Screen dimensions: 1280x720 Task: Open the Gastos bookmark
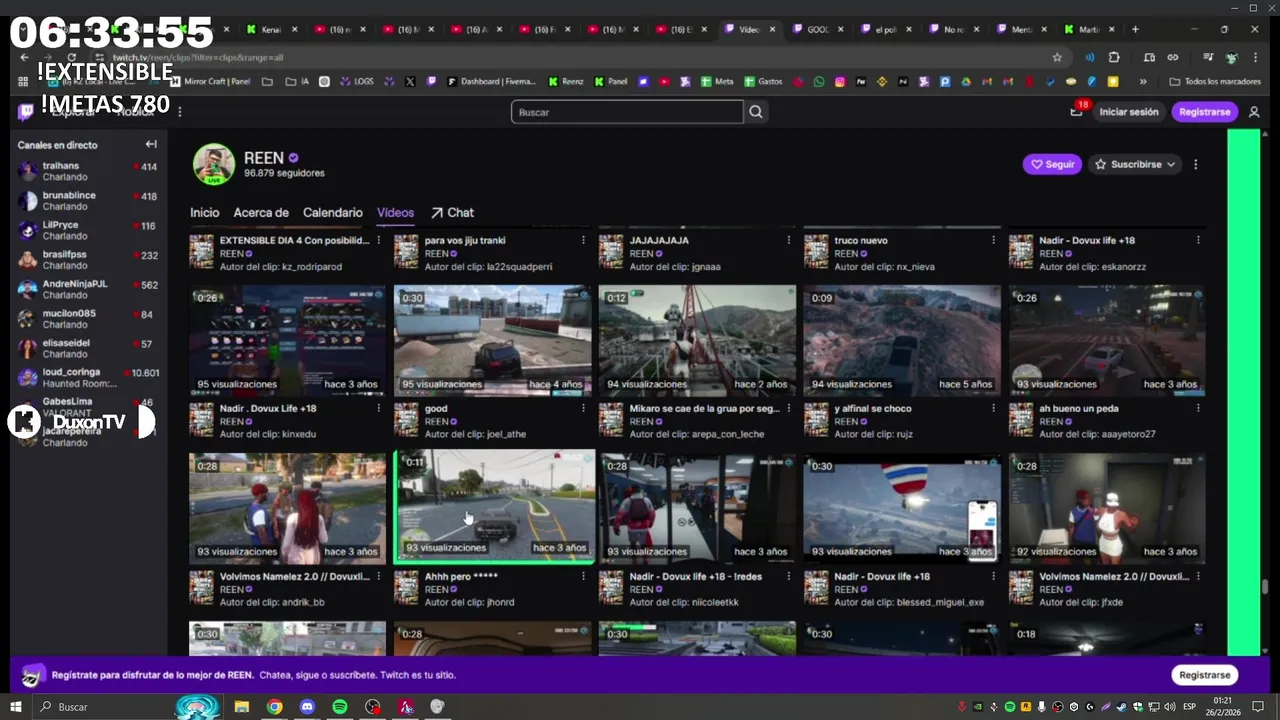click(x=763, y=81)
